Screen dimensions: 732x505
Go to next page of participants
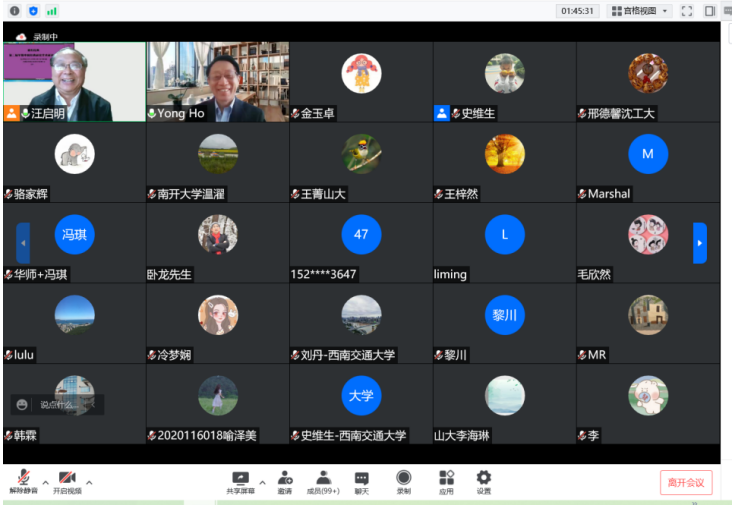pos(700,243)
